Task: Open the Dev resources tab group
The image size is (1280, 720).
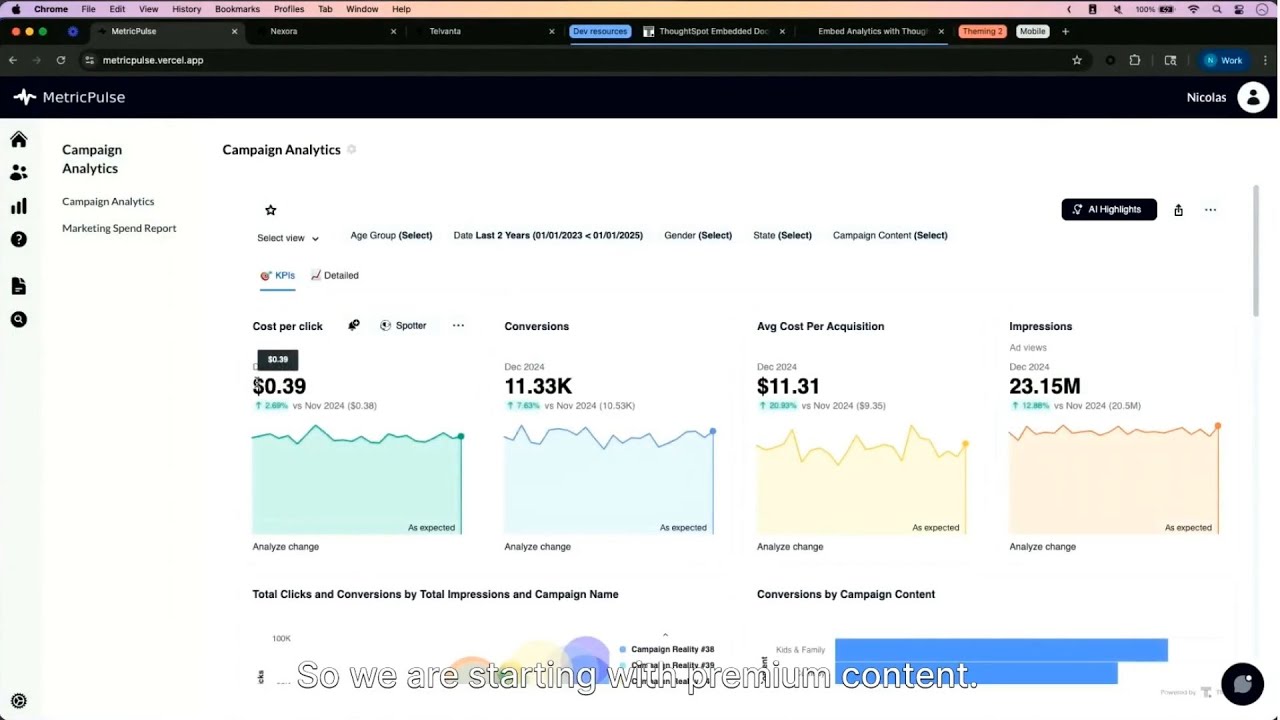Action: pos(600,31)
